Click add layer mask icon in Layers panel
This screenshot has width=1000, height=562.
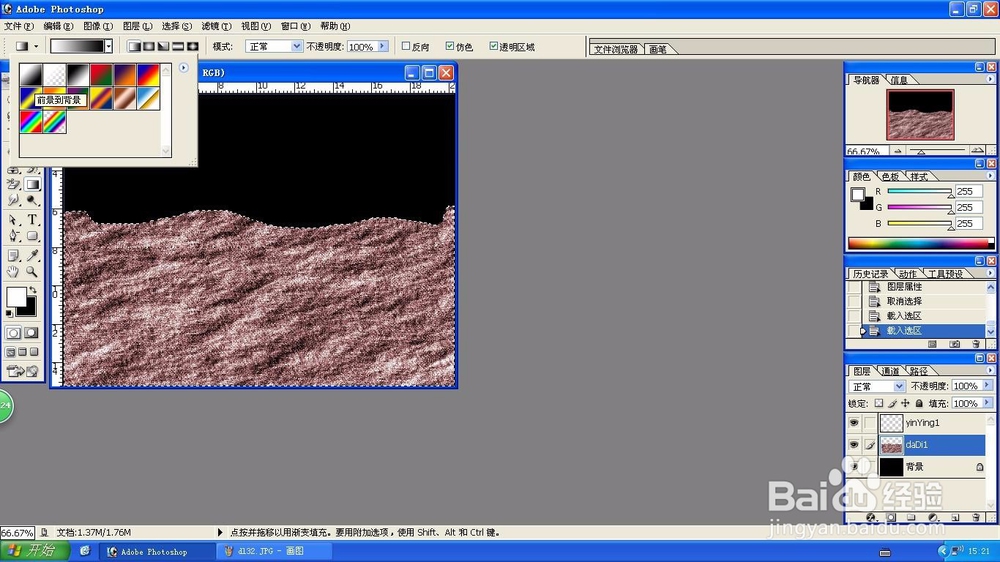click(x=891, y=517)
